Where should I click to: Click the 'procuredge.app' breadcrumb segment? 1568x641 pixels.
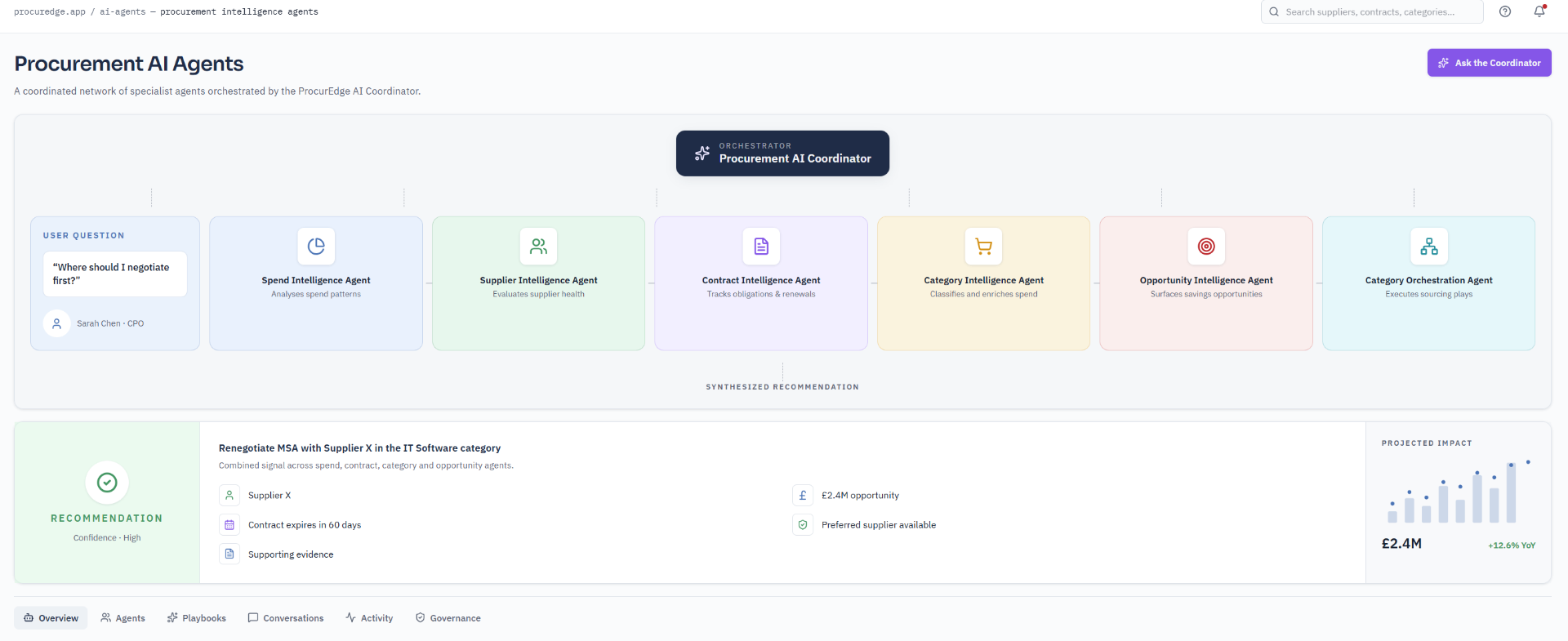tap(50, 12)
